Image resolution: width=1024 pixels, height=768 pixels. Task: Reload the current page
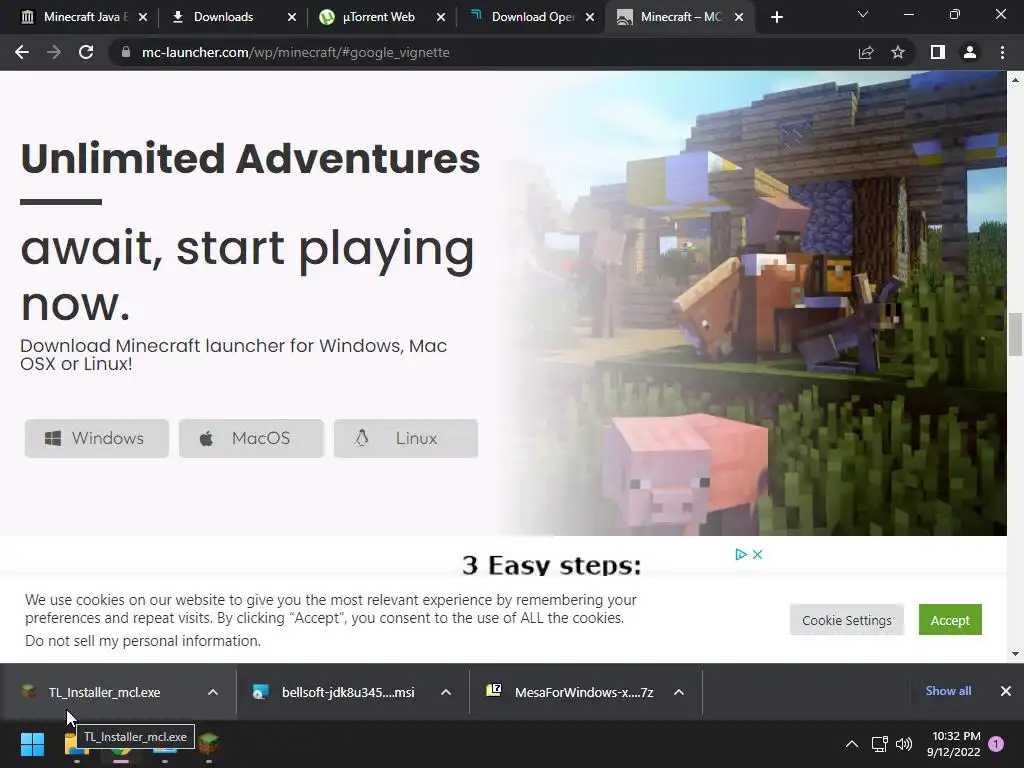(86, 52)
